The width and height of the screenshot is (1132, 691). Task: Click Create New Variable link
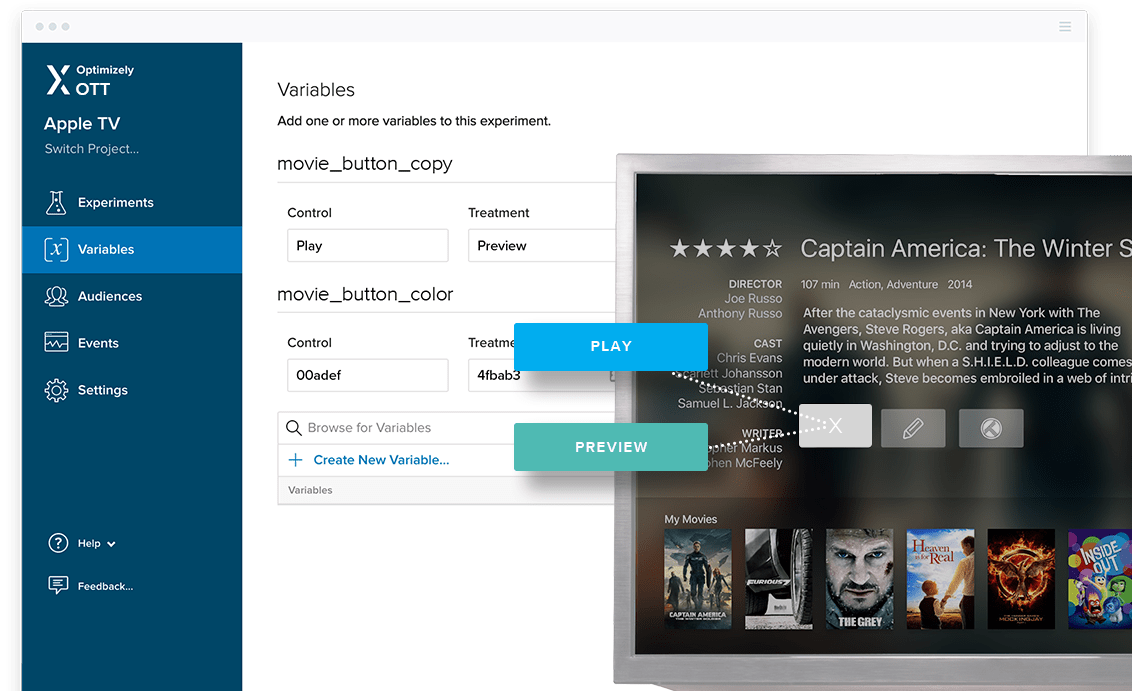pyautogui.click(x=381, y=460)
